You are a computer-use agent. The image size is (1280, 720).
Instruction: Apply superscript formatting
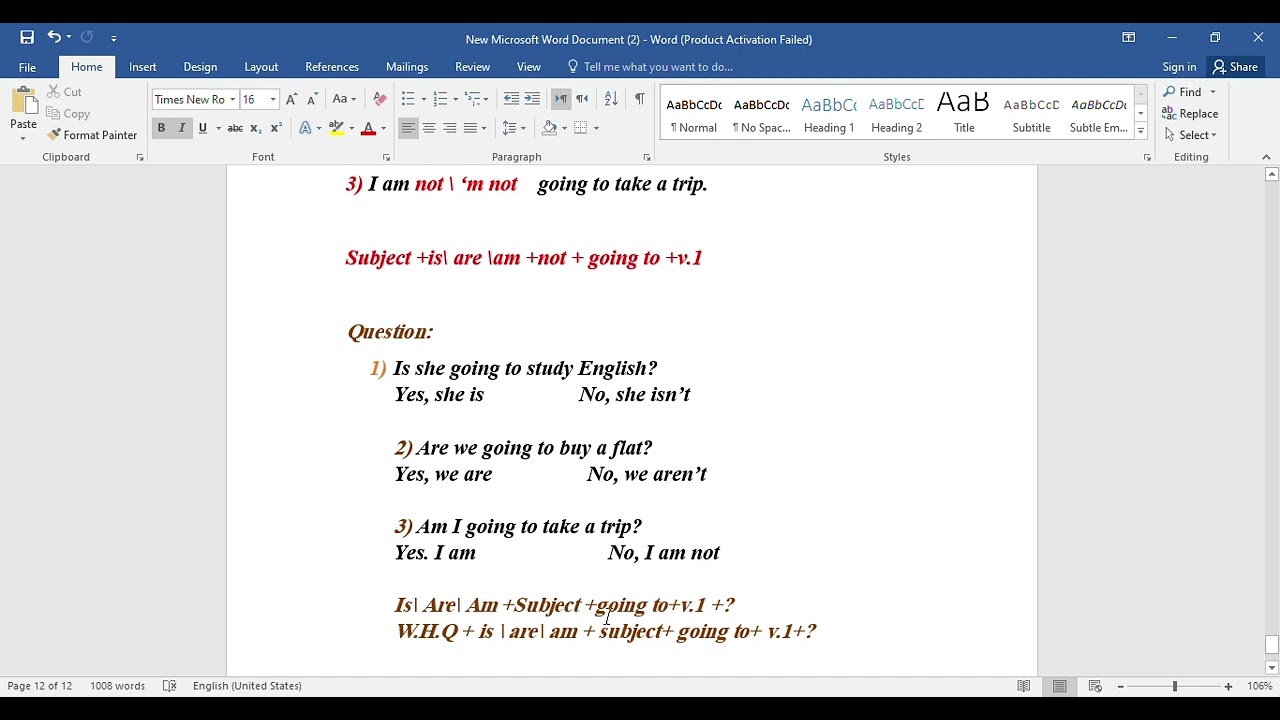[x=276, y=128]
